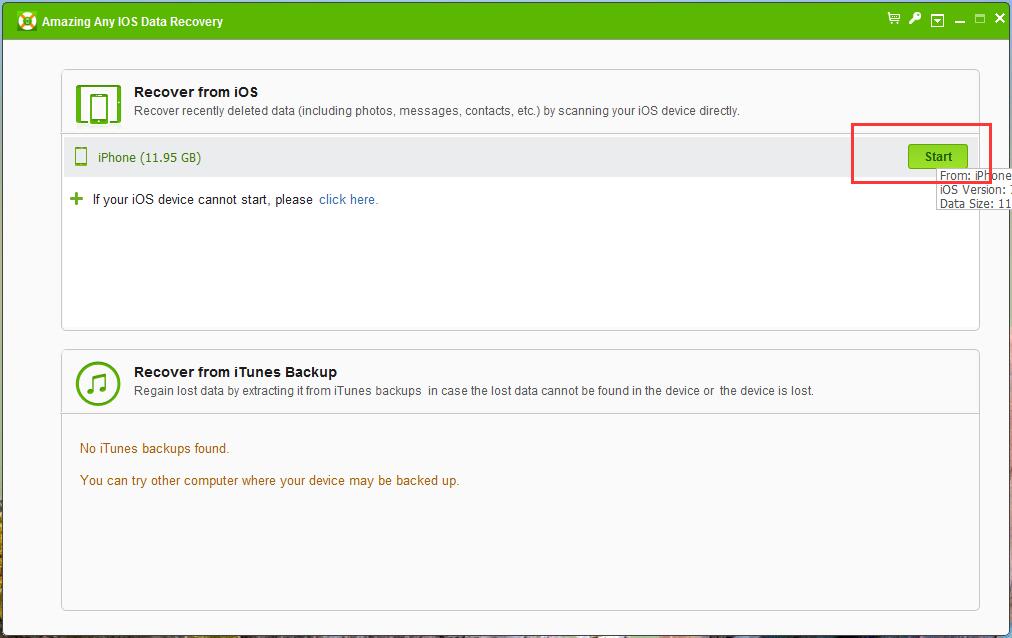Click the 'You can try other computer' message
The height and width of the screenshot is (638, 1012).
270,481
